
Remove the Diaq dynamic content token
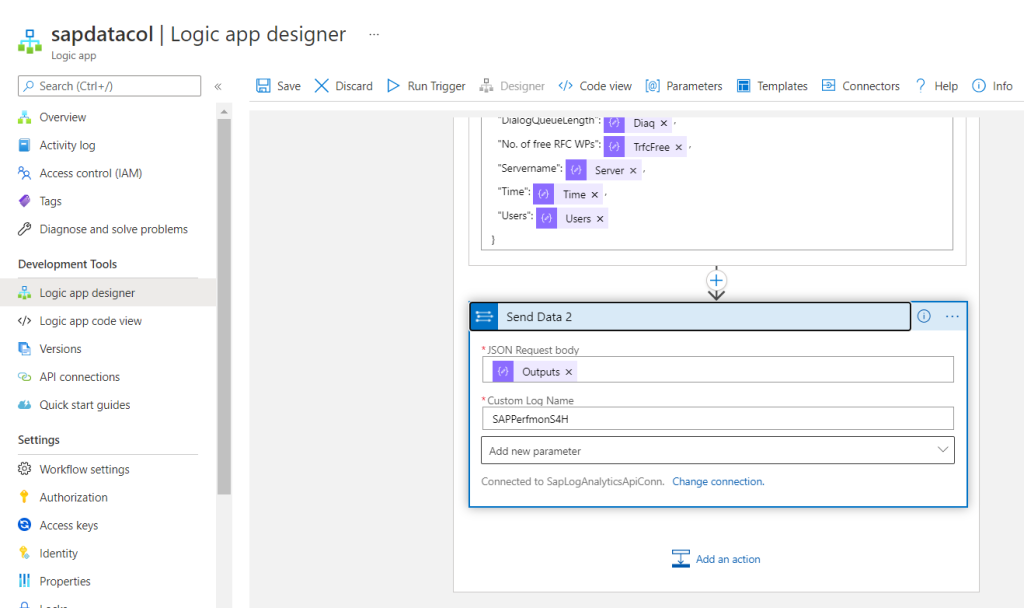(664, 123)
